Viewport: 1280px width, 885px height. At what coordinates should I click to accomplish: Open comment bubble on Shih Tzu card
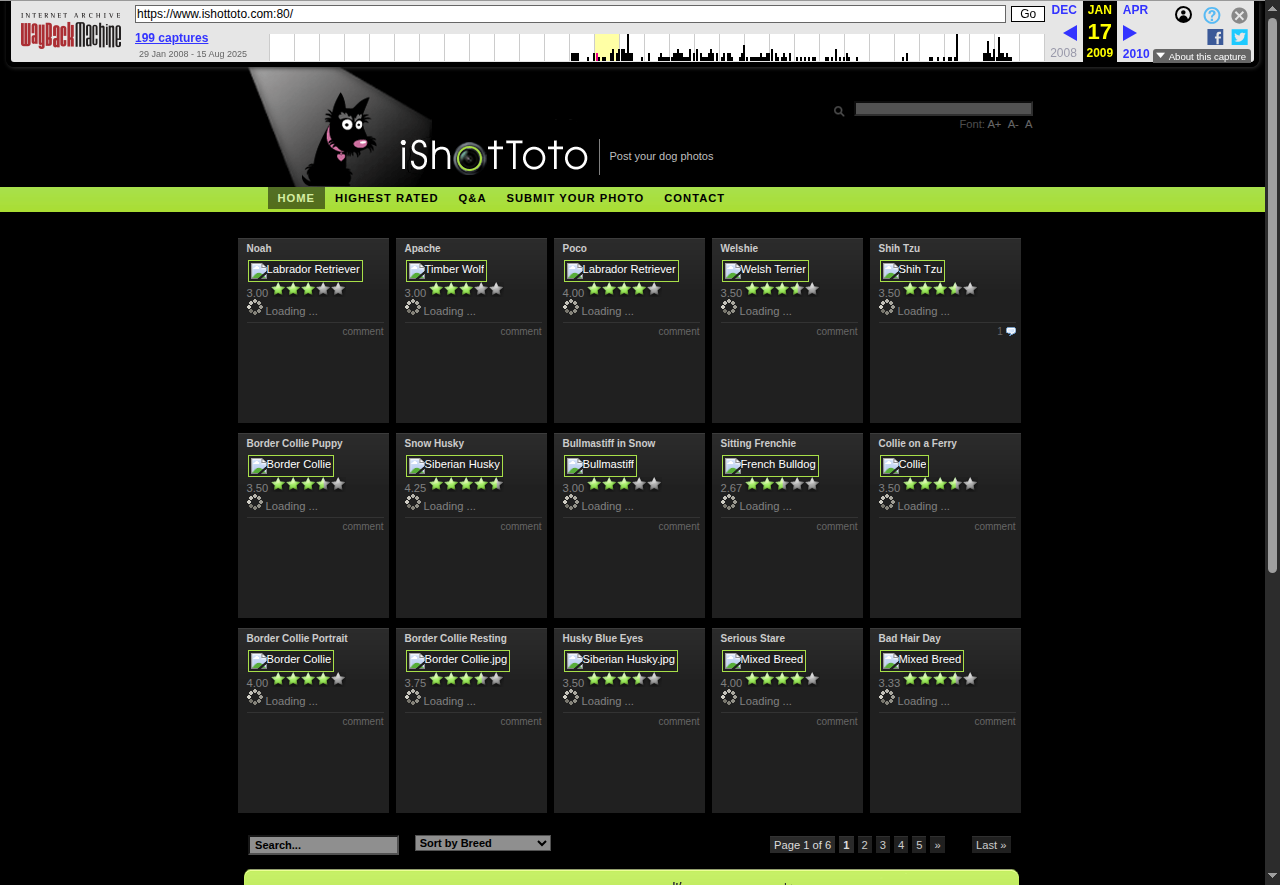(x=1011, y=331)
